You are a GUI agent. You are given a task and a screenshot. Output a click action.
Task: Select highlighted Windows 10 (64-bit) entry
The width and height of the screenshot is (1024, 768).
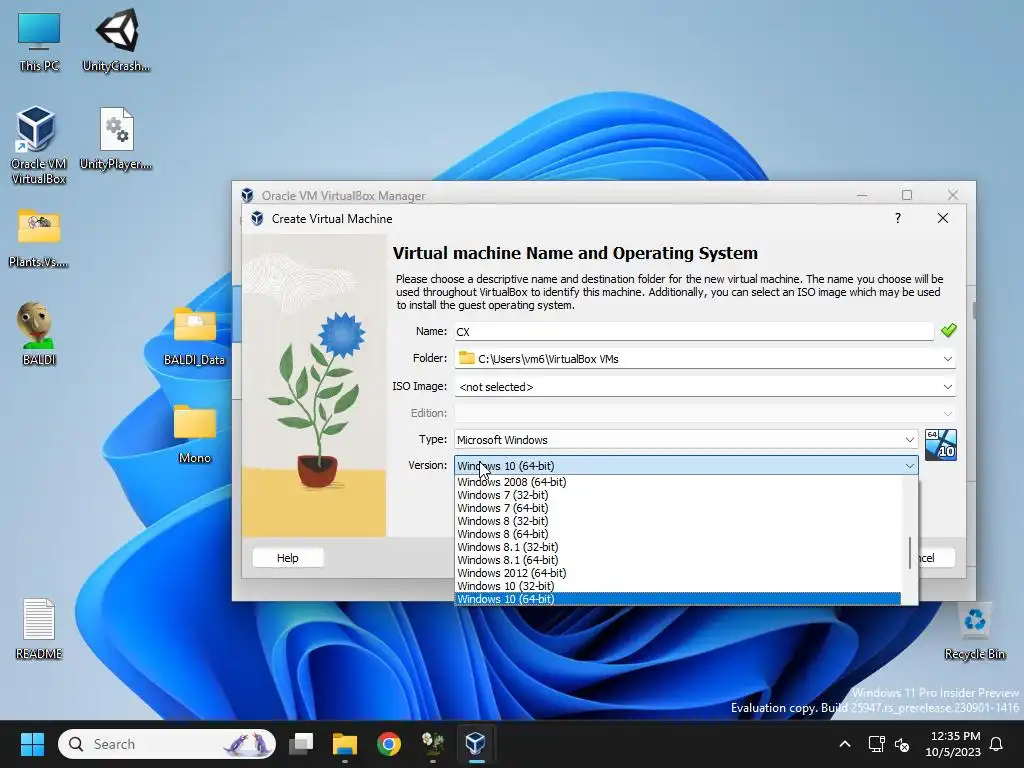tap(678, 599)
